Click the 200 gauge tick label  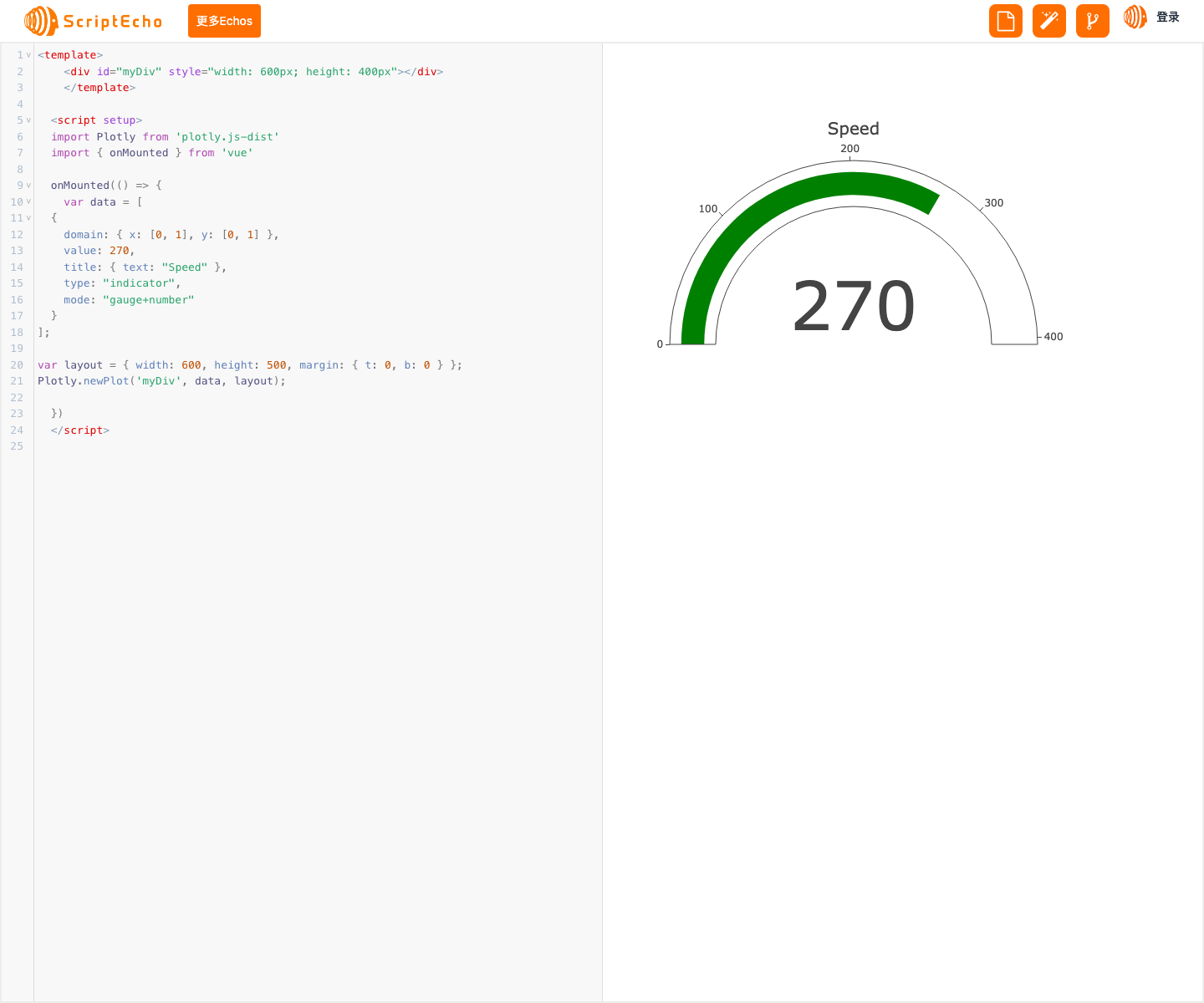(x=850, y=149)
